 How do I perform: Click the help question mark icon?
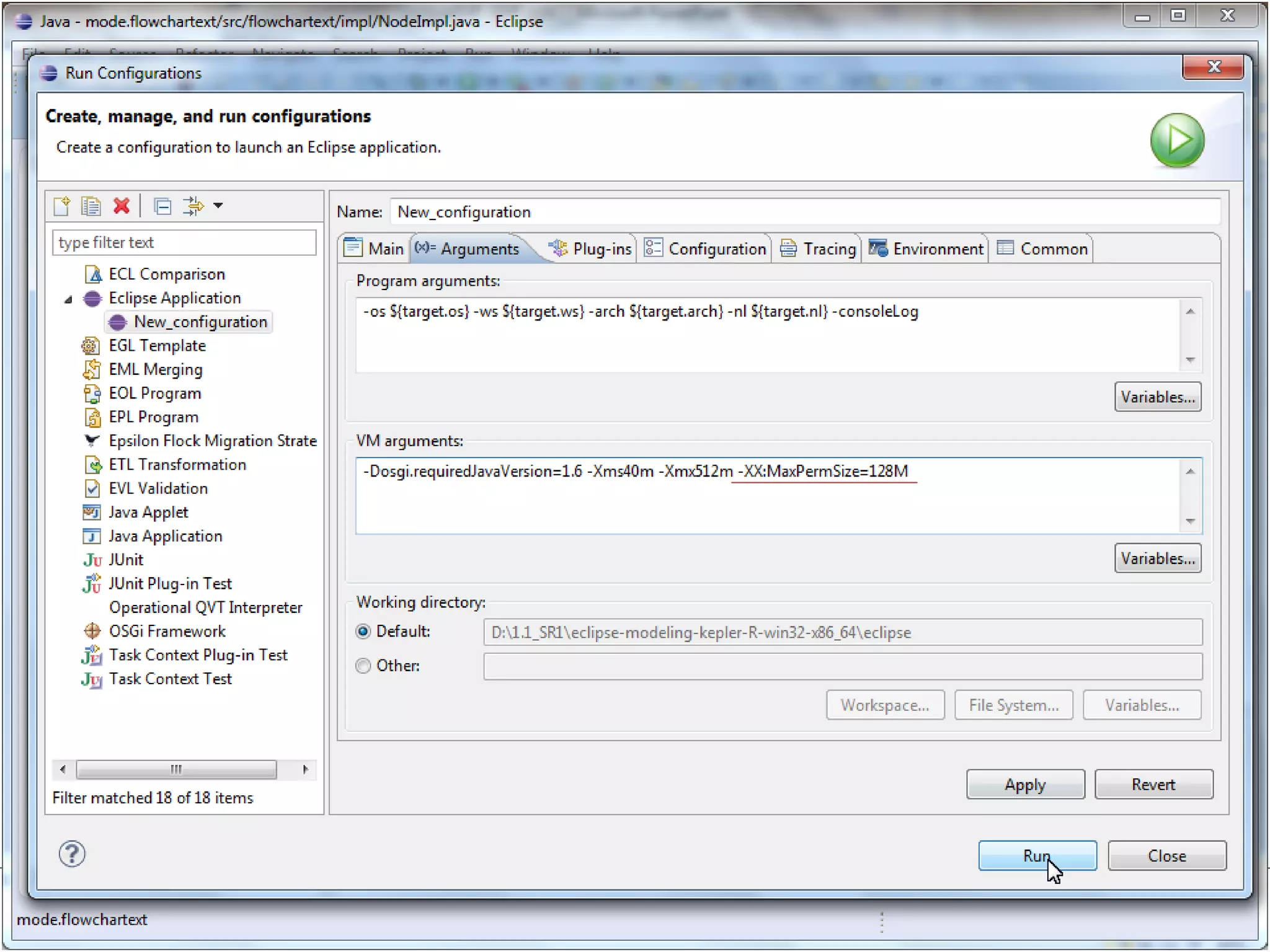click(x=72, y=854)
